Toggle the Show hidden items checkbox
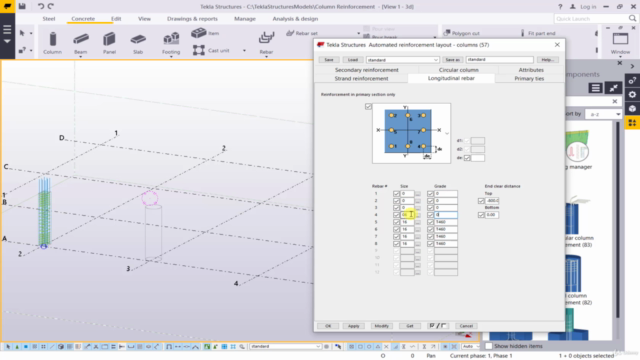The height and width of the screenshot is (360, 640). pos(489,346)
